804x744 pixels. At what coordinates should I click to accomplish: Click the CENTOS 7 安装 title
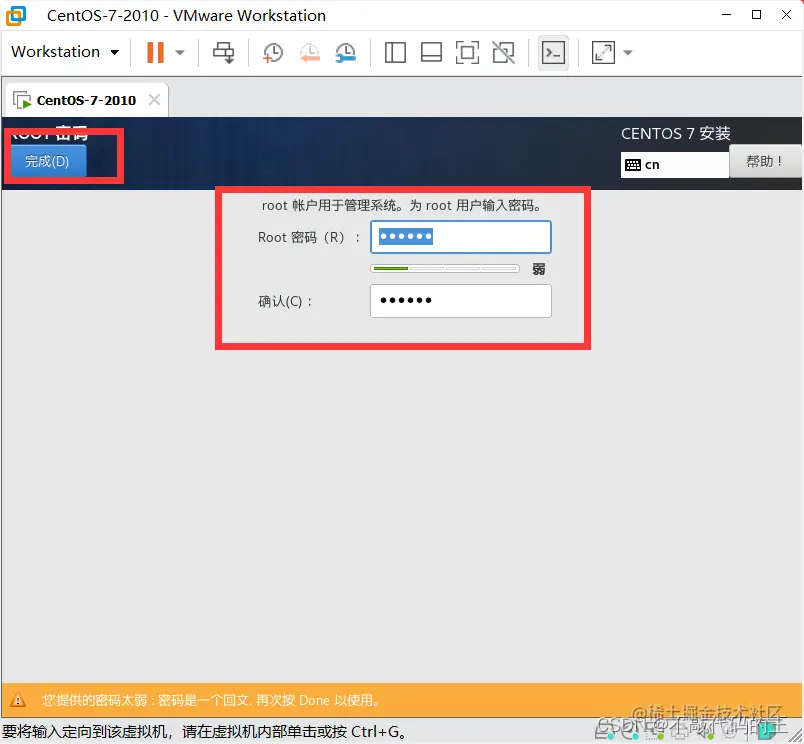pyautogui.click(x=675, y=133)
